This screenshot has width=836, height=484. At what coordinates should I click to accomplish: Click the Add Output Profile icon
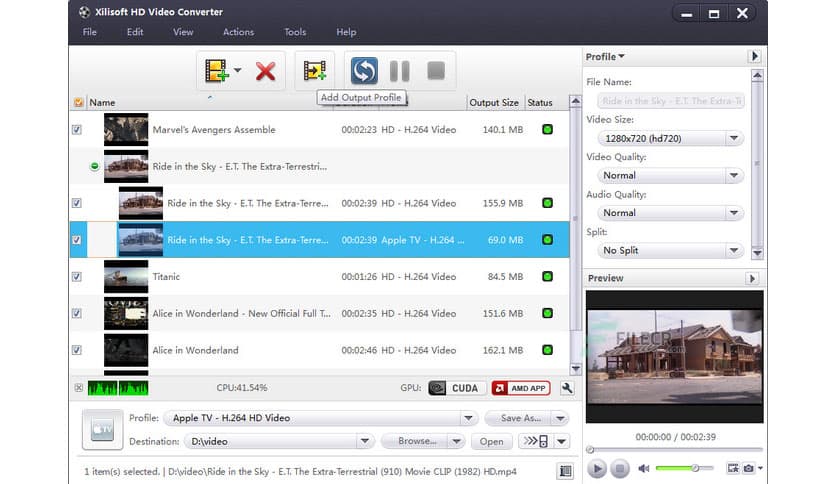315,70
